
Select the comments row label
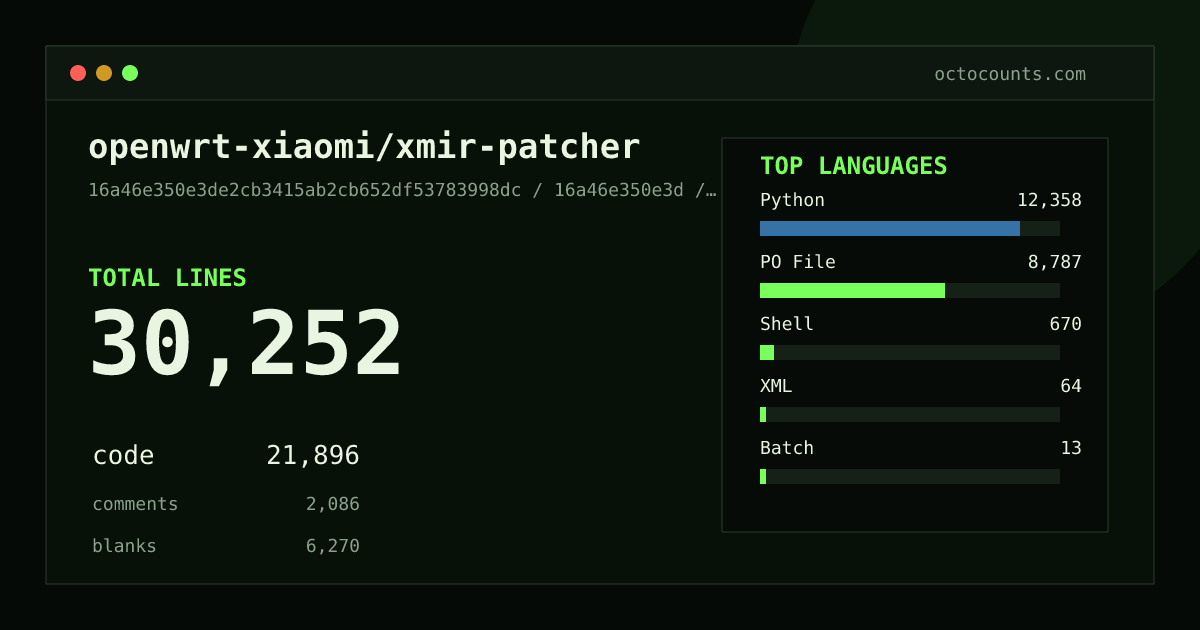click(x=135, y=504)
